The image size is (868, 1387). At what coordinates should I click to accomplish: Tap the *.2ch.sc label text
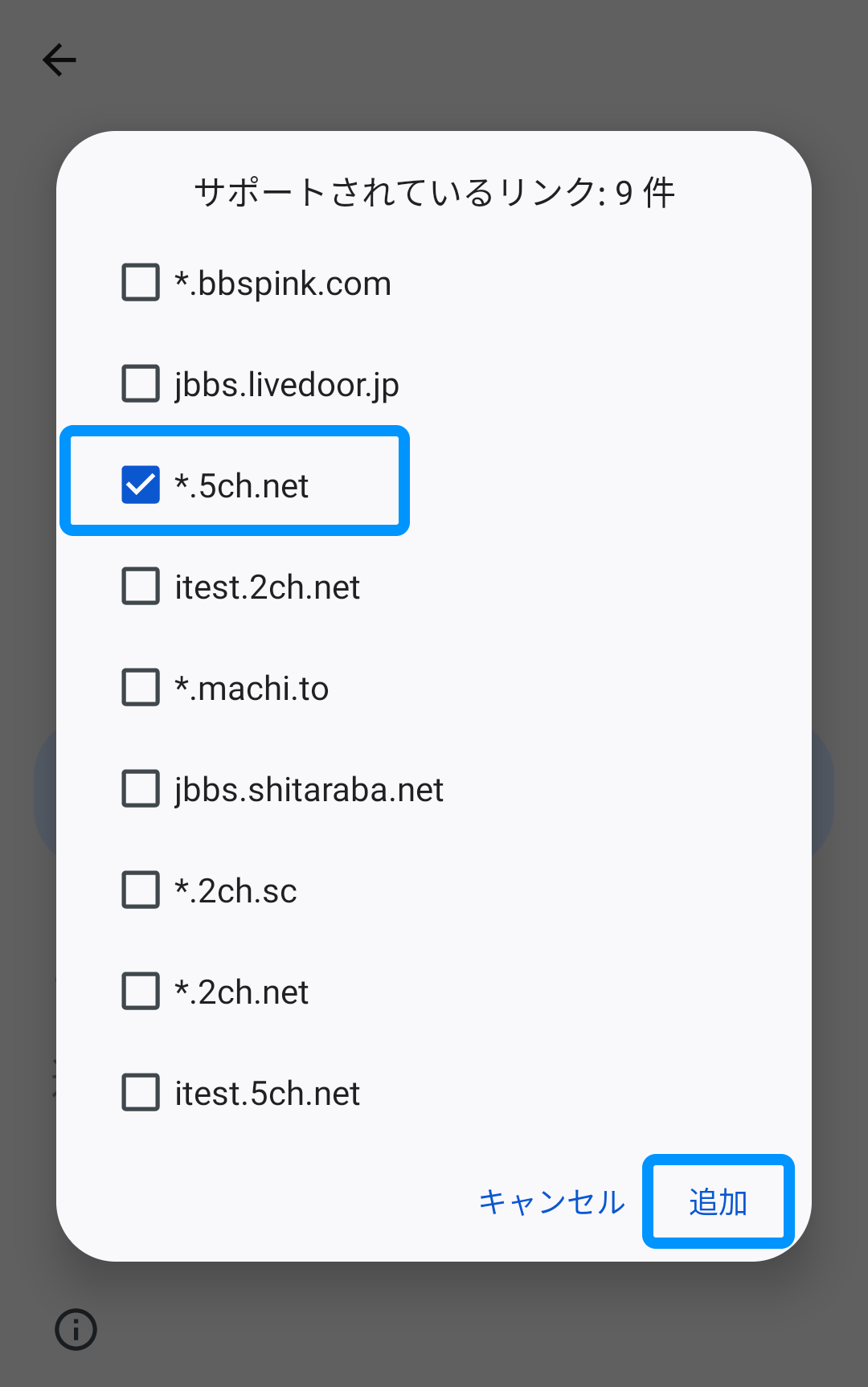click(x=235, y=891)
